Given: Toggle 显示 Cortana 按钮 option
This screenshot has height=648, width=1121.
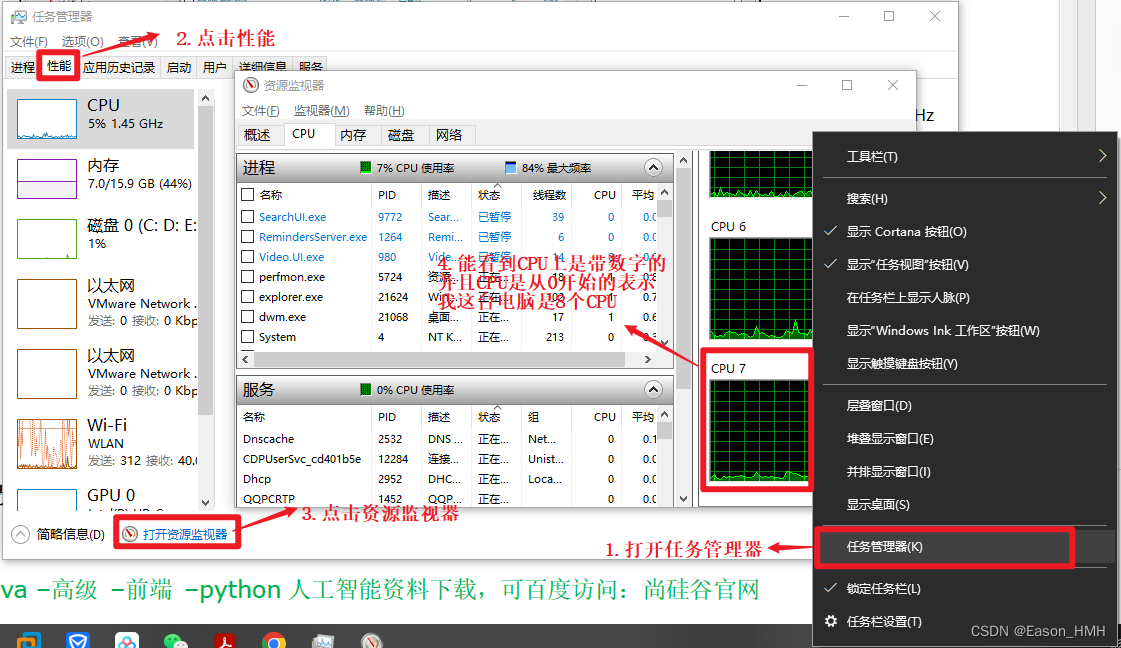Looking at the screenshot, I should 906,232.
